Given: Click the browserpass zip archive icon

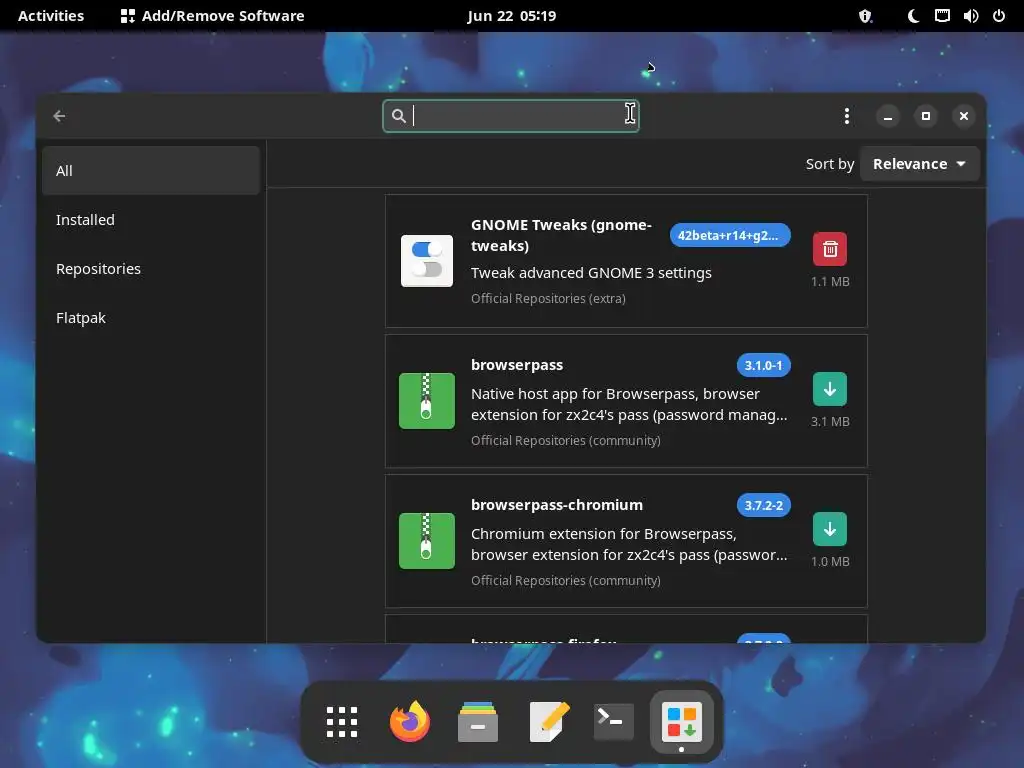Looking at the screenshot, I should (x=426, y=401).
